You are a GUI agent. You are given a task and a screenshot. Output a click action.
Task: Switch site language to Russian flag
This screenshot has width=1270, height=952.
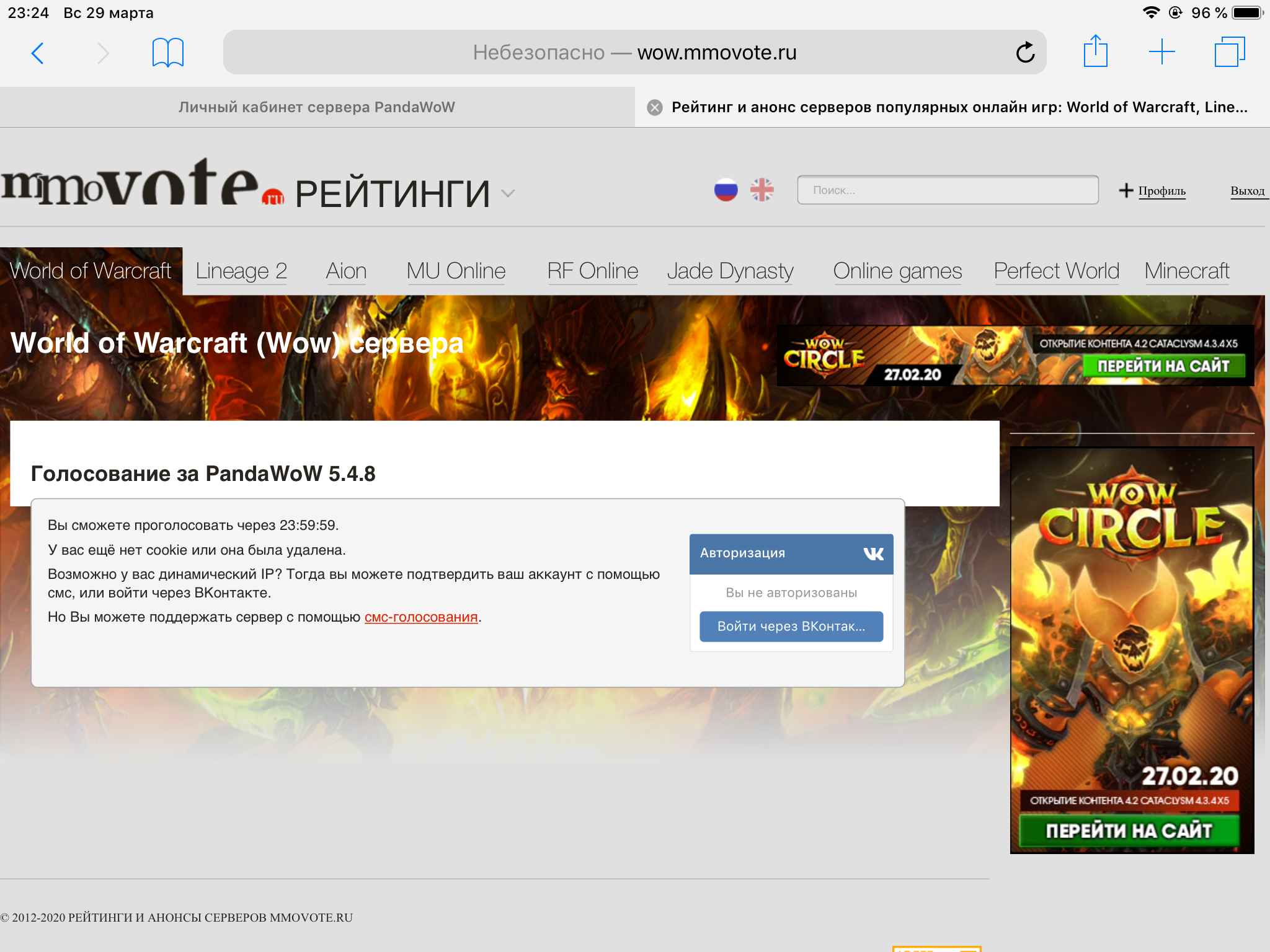726,190
